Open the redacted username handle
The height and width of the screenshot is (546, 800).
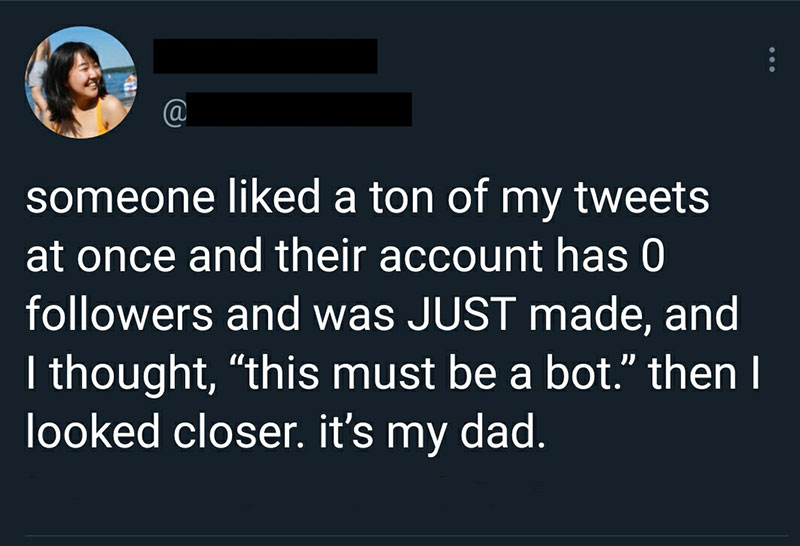[x=299, y=109]
